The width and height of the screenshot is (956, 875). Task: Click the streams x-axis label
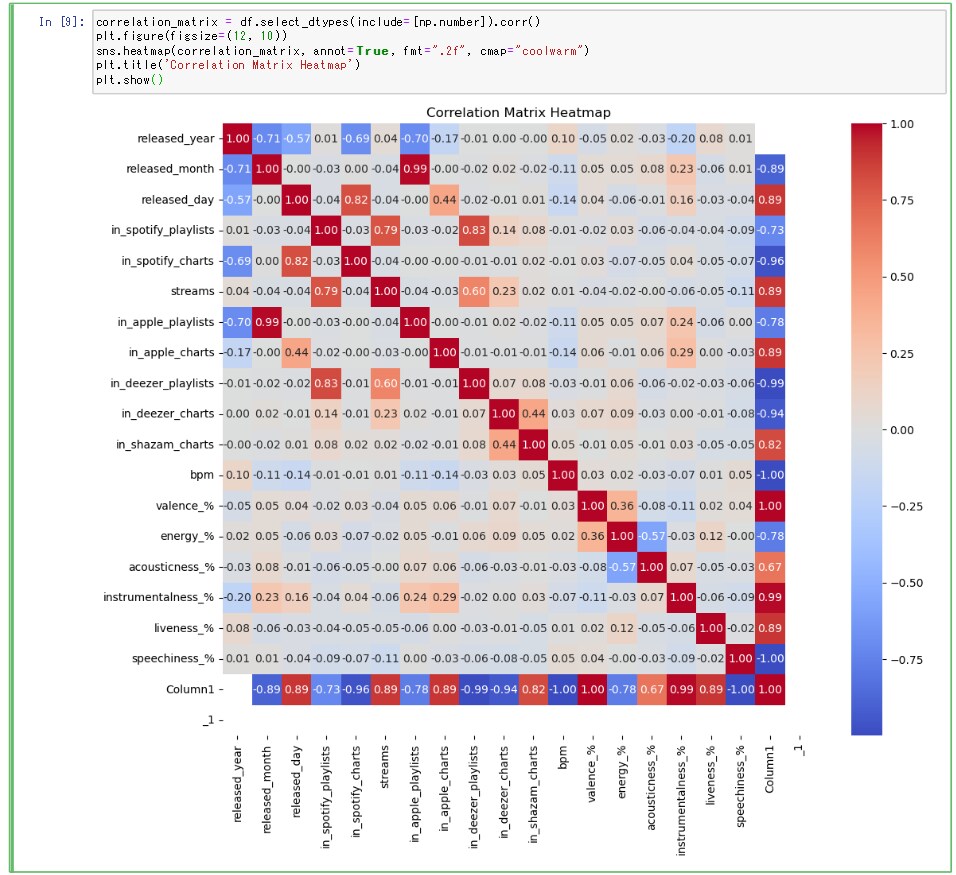click(385, 768)
